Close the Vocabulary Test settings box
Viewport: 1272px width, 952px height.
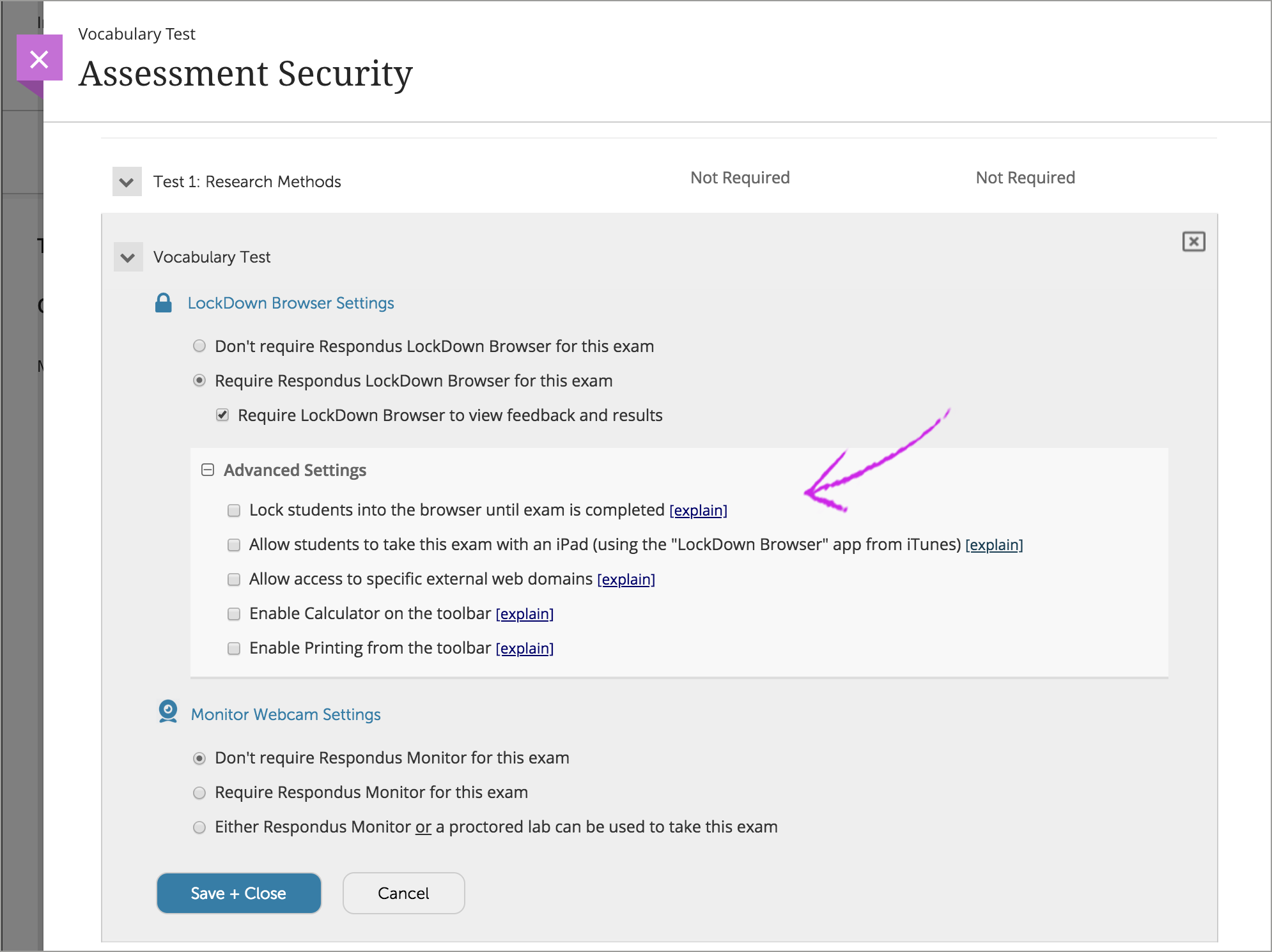tap(1193, 242)
